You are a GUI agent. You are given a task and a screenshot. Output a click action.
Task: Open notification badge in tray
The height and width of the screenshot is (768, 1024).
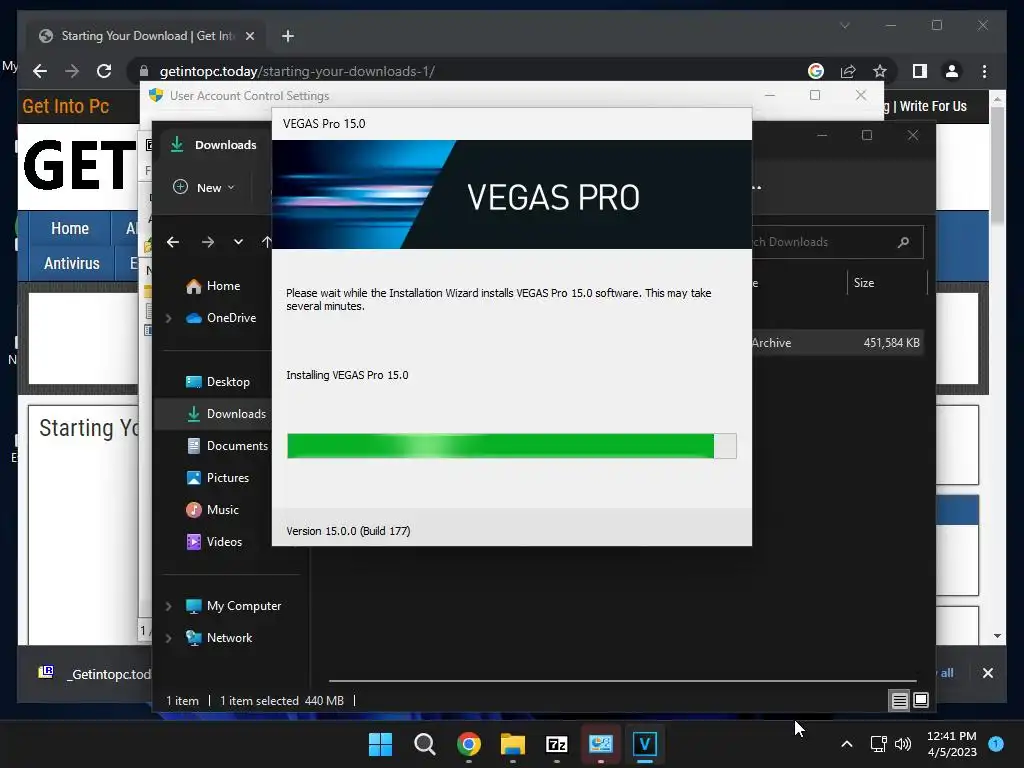pos(996,744)
